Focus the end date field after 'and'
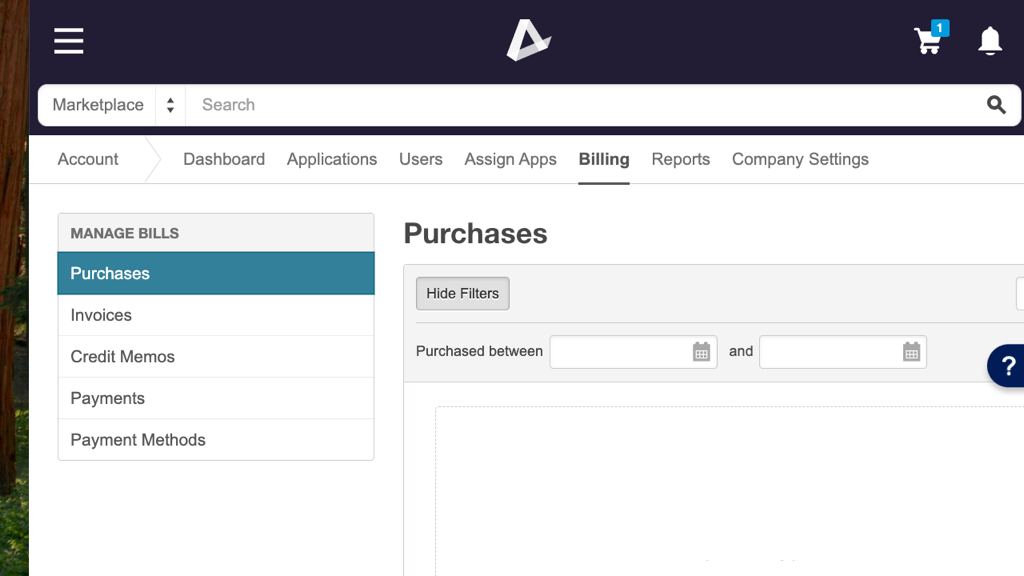Screen dimensions: 1024x576 [x=842, y=352]
